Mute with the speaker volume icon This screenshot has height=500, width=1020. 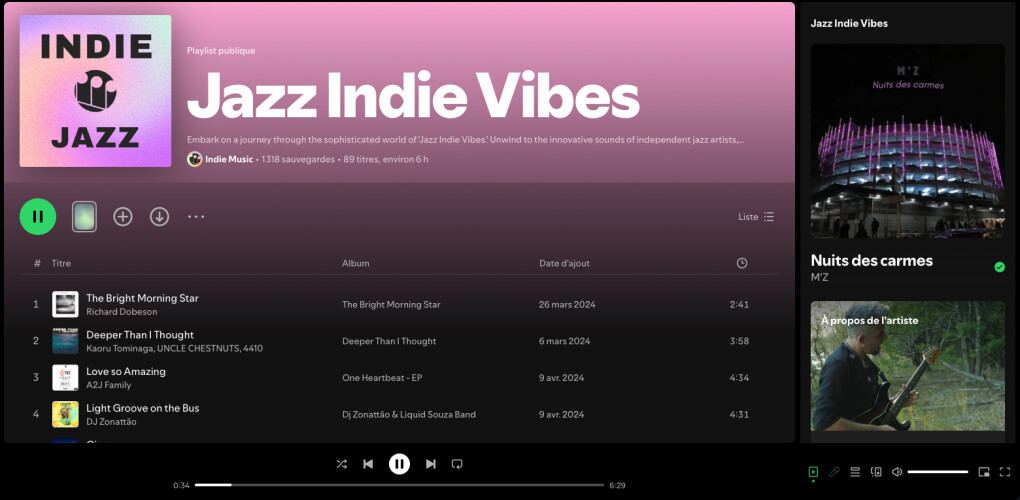pos(897,472)
